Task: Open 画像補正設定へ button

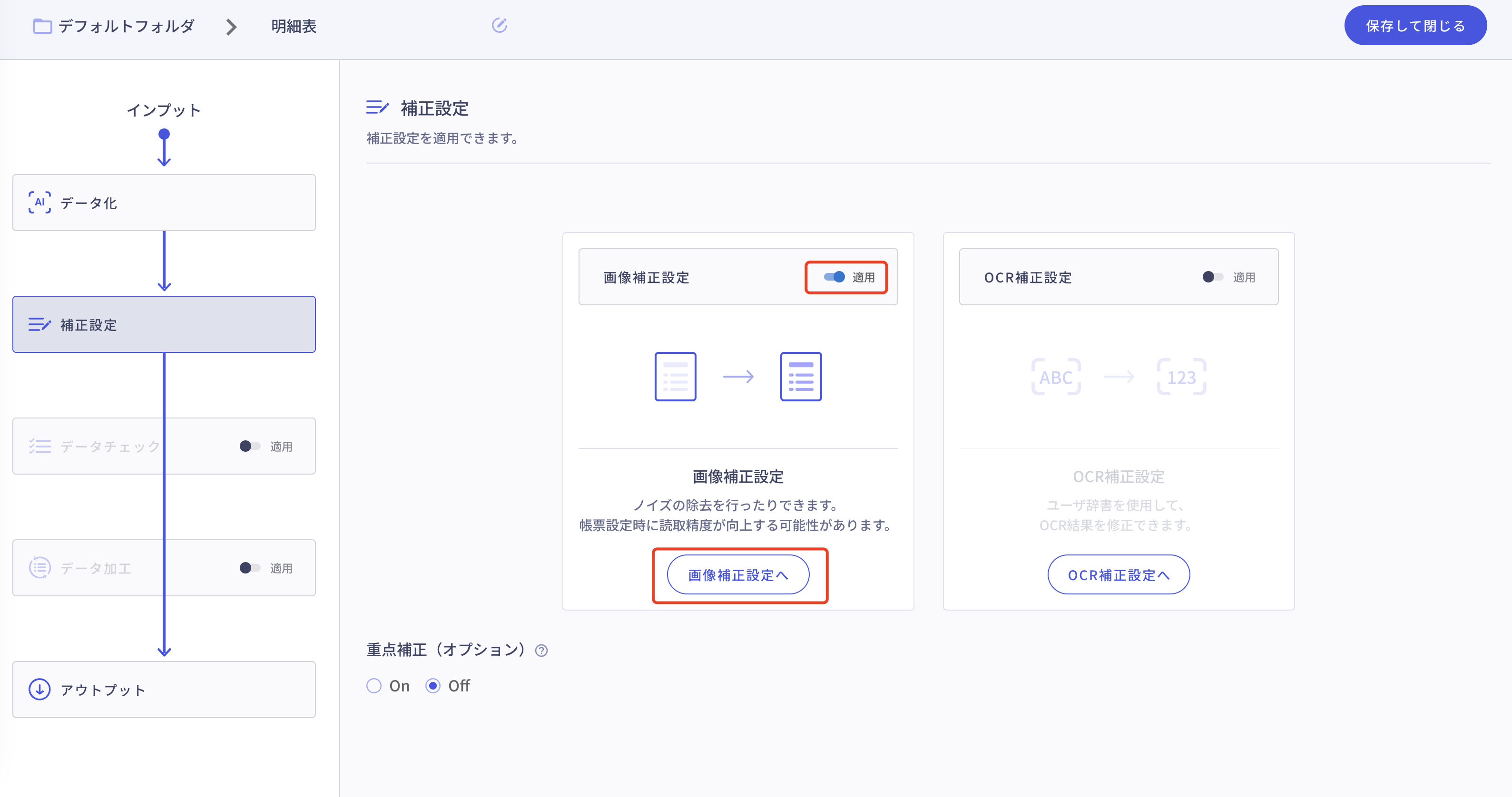Action: click(738, 575)
